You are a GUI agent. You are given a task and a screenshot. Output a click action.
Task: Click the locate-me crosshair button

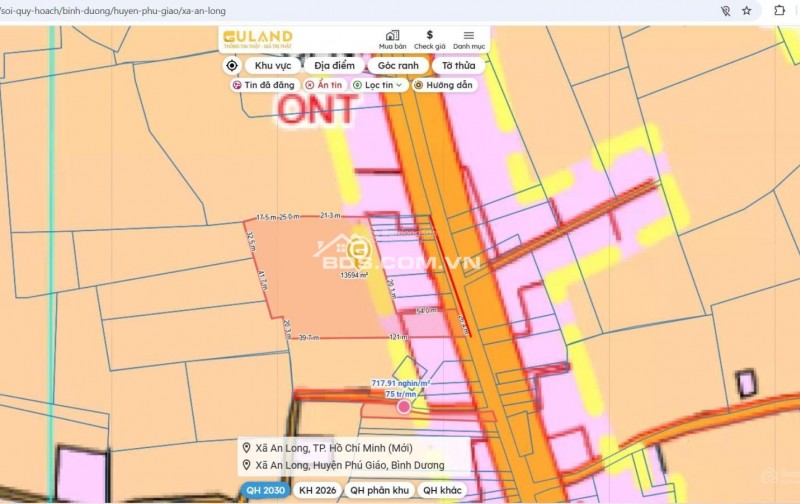[232, 65]
